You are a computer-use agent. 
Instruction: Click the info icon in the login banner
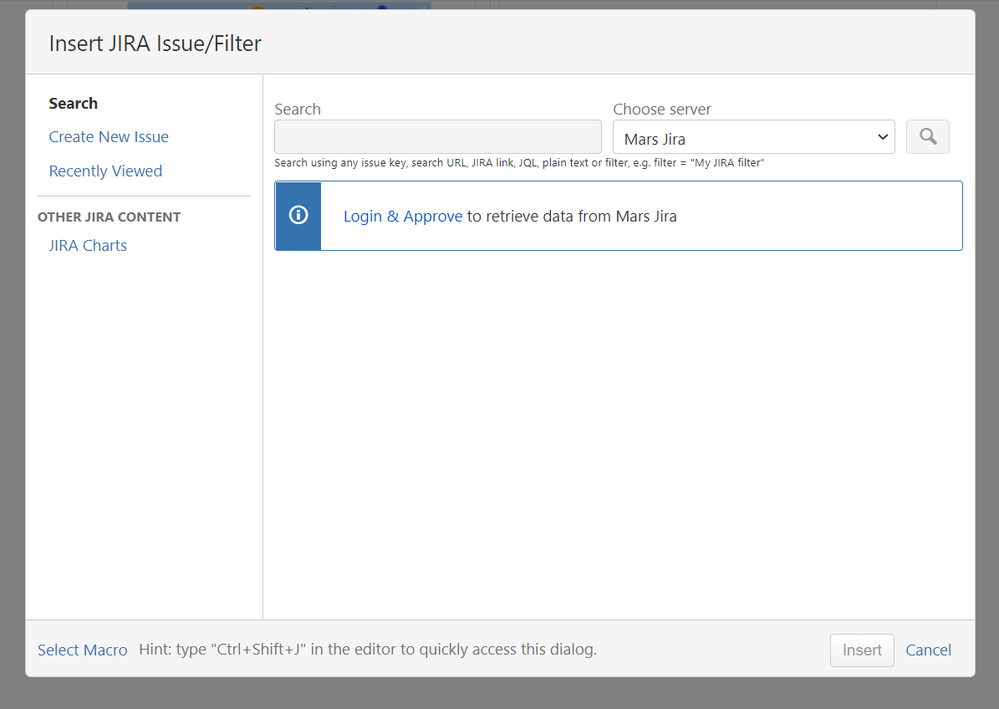[298, 215]
